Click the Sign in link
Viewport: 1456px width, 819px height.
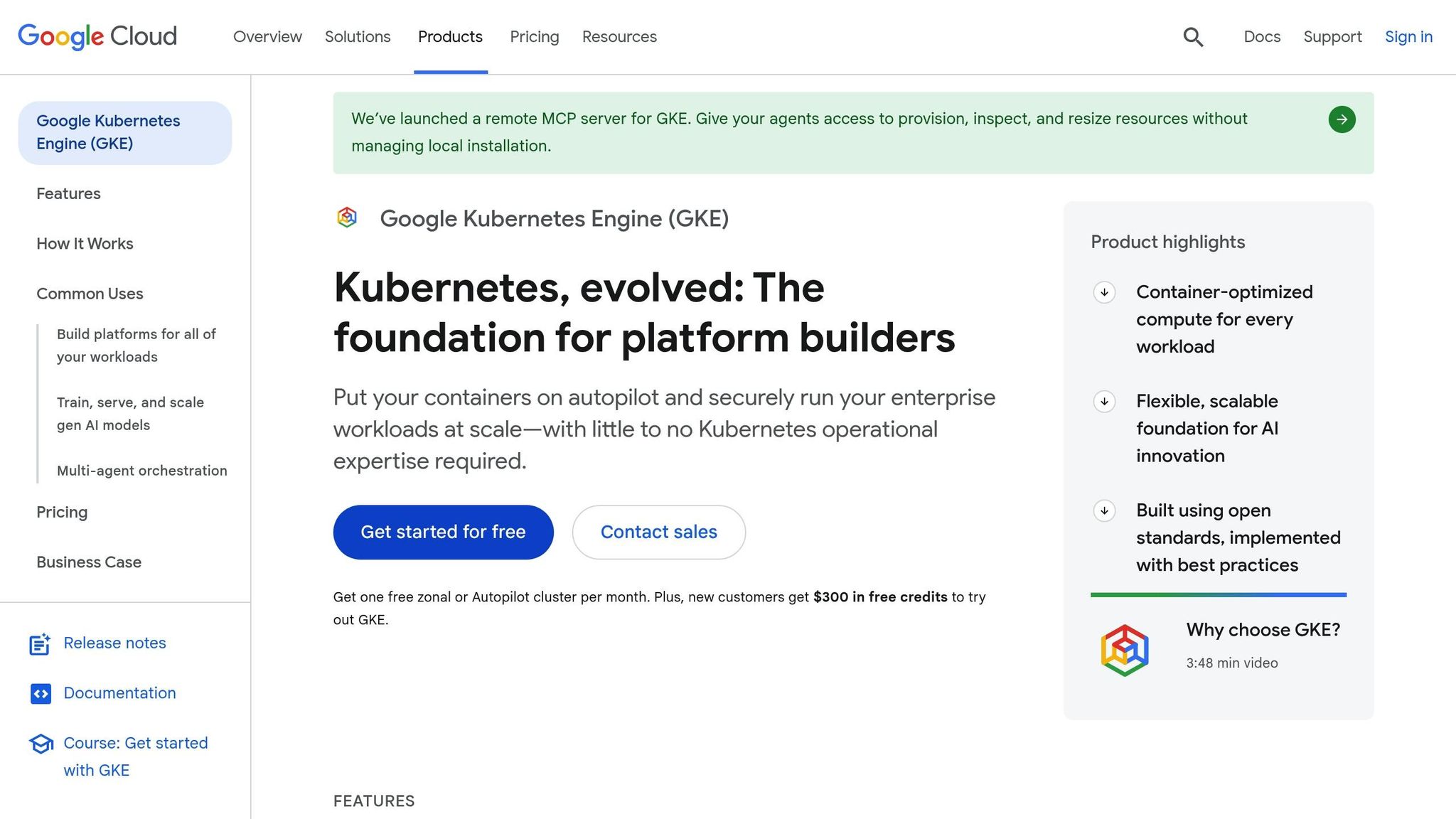tap(1408, 37)
